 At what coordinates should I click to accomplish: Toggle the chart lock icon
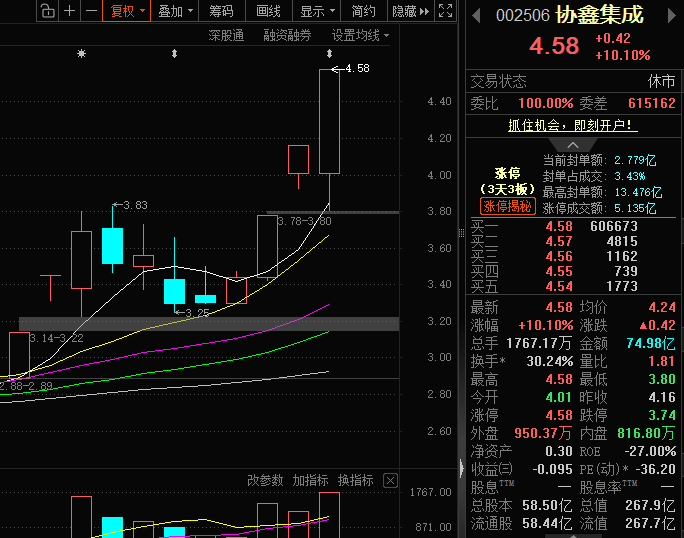tap(48, 11)
